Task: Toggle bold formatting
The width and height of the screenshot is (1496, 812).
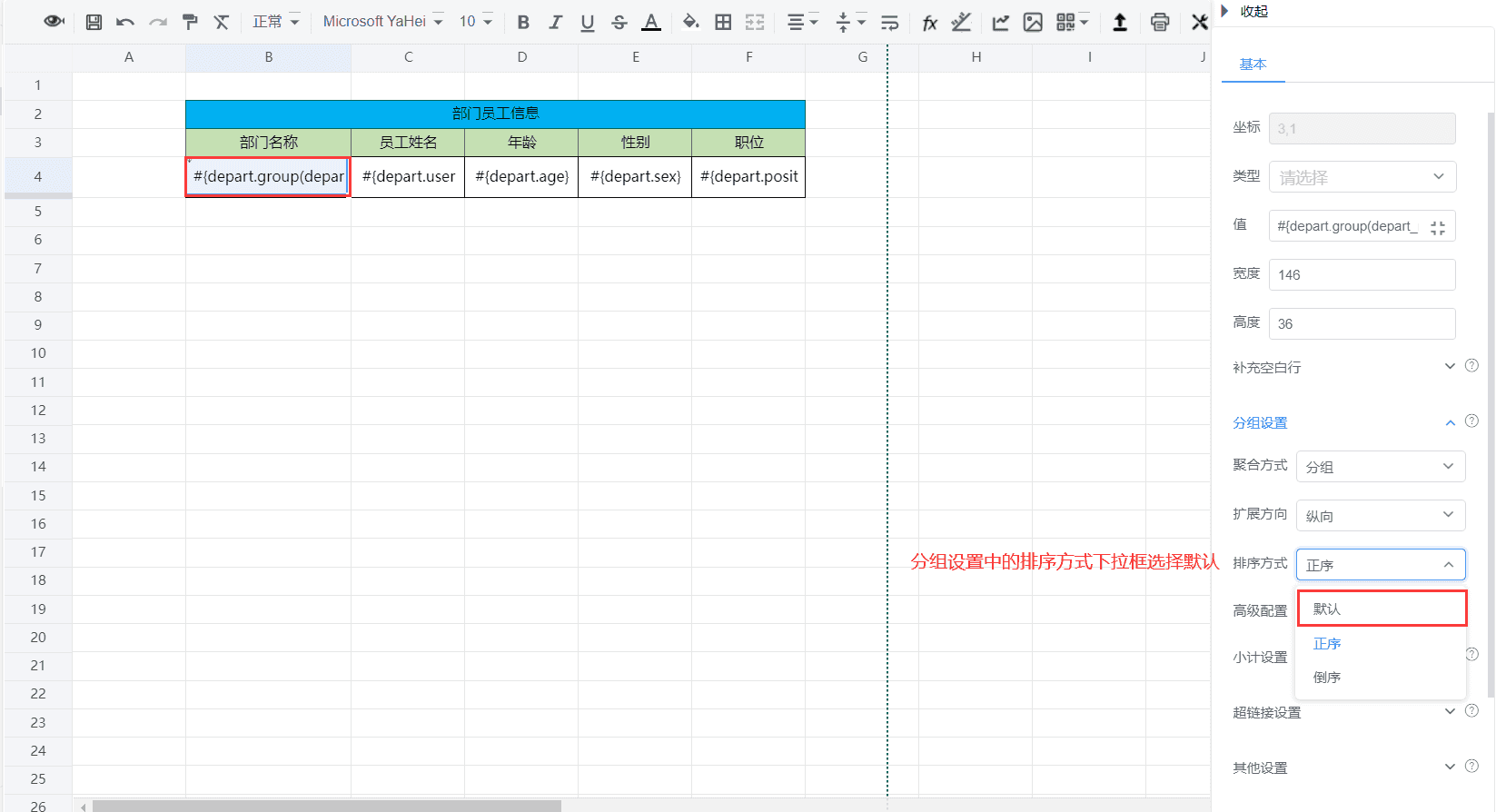Action: click(x=523, y=22)
